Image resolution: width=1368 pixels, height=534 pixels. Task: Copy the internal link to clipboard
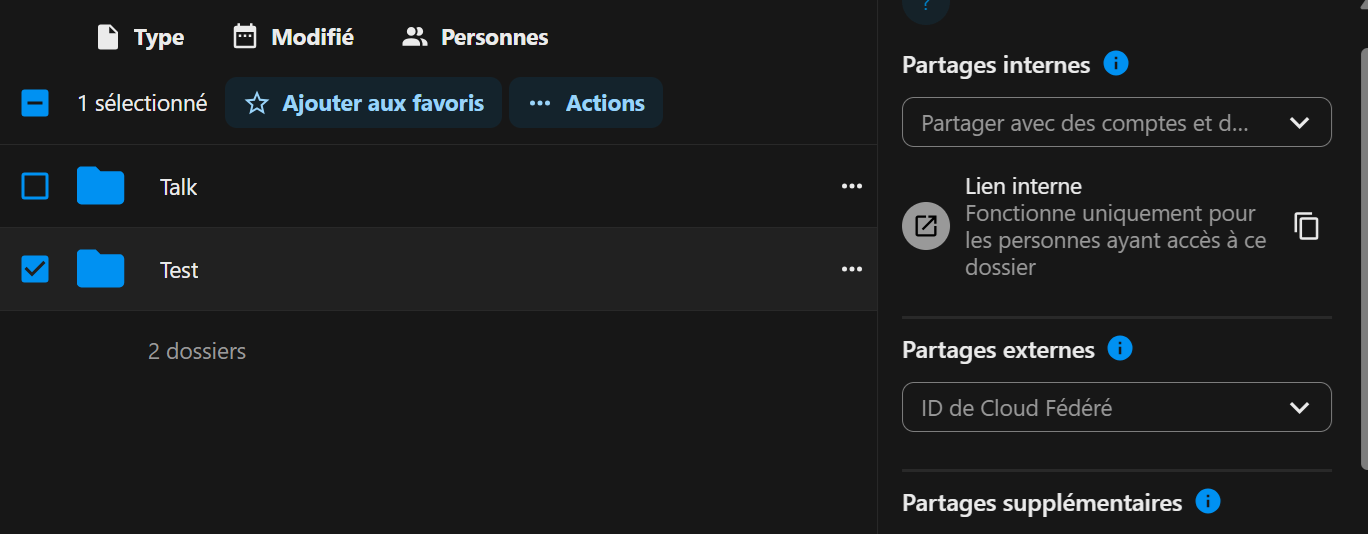click(x=1306, y=226)
